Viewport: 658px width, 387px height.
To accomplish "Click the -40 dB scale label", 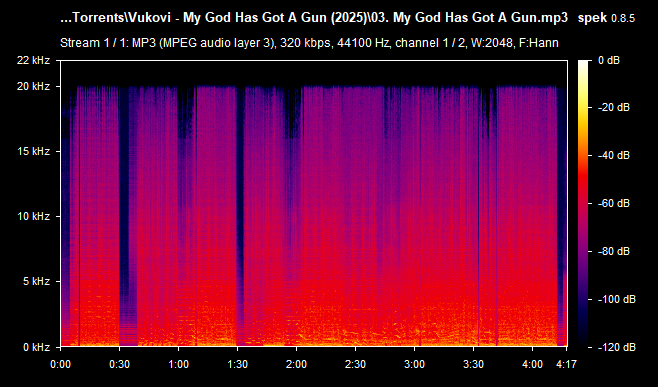I will [x=614, y=156].
